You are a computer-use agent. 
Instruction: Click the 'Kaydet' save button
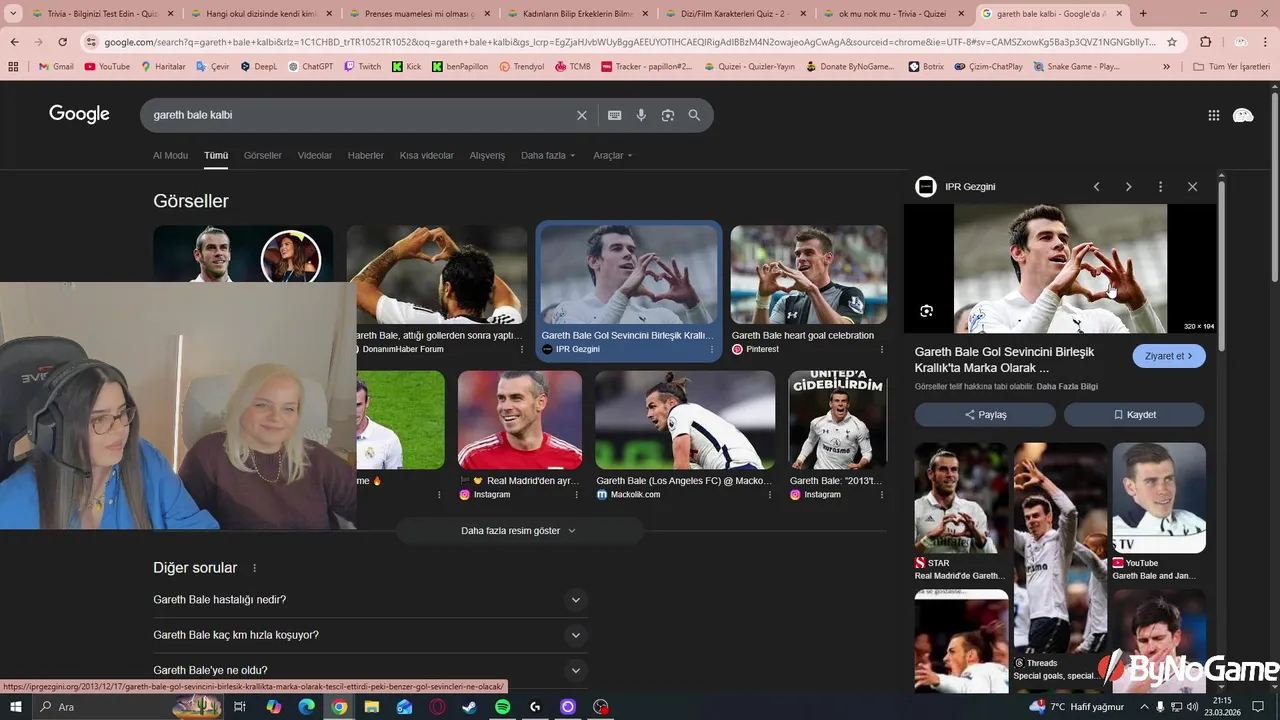(1134, 415)
